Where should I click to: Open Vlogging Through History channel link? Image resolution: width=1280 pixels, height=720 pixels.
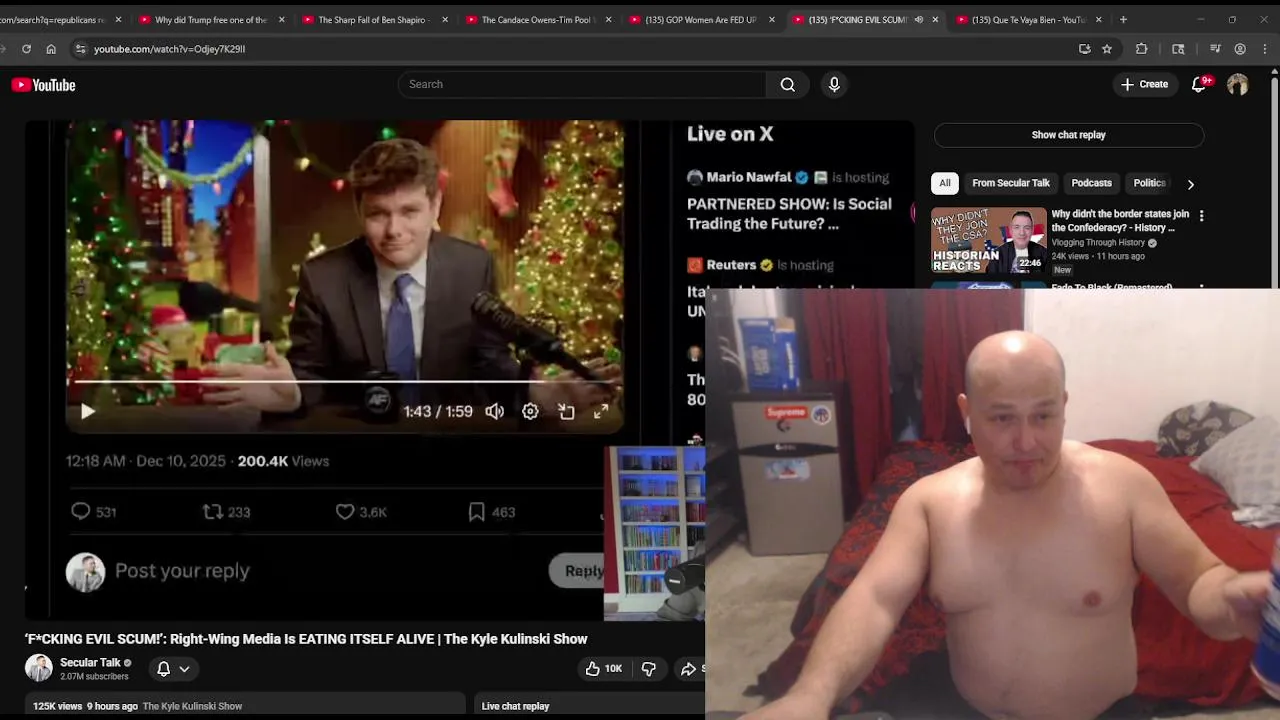pyautogui.click(x=1098, y=243)
